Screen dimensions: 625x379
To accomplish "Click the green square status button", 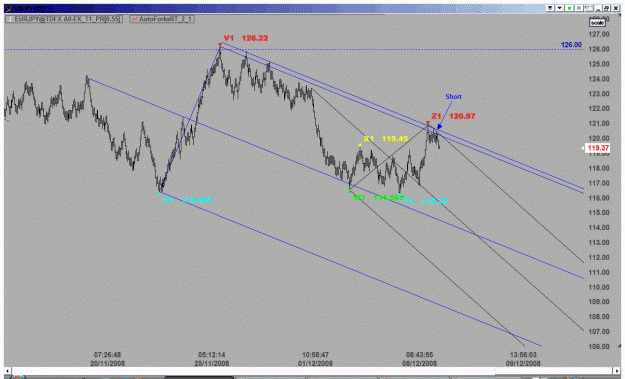I will [x=569, y=8].
